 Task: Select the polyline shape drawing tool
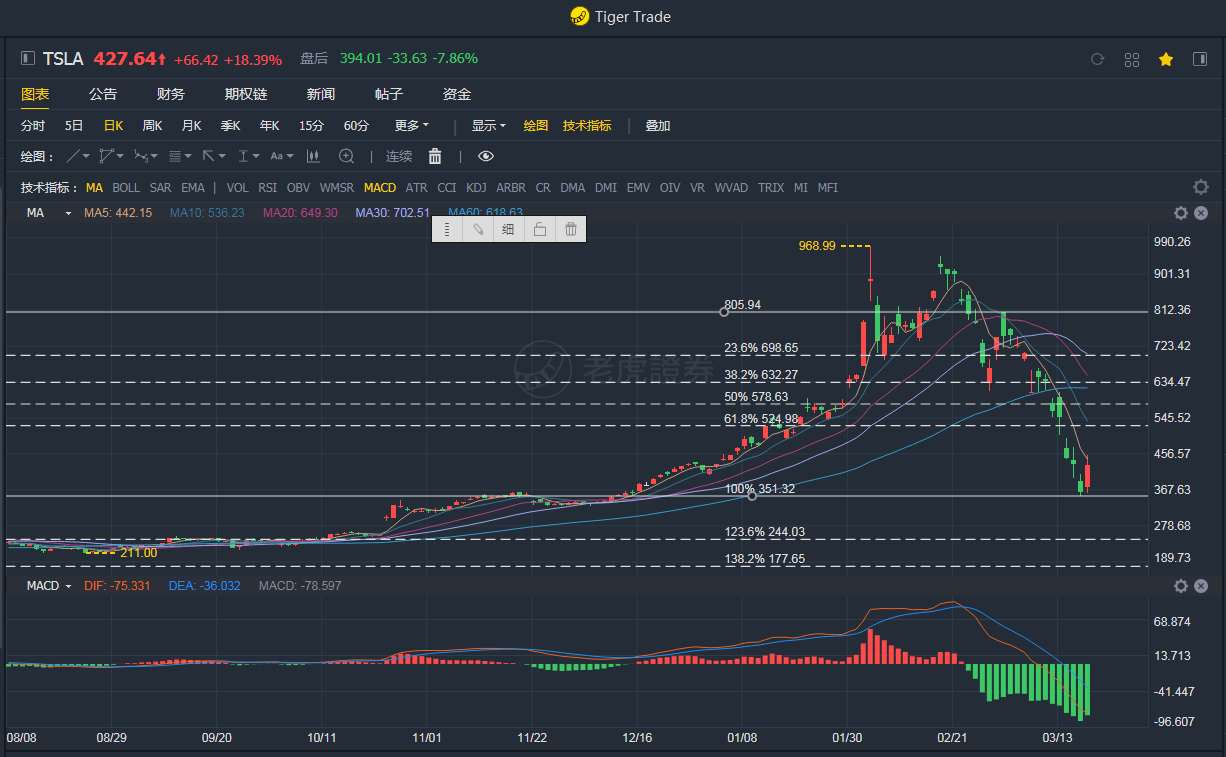click(x=106, y=156)
